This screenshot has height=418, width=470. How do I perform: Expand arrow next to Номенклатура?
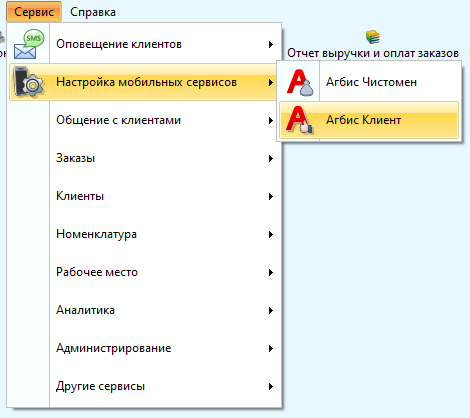click(x=271, y=234)
